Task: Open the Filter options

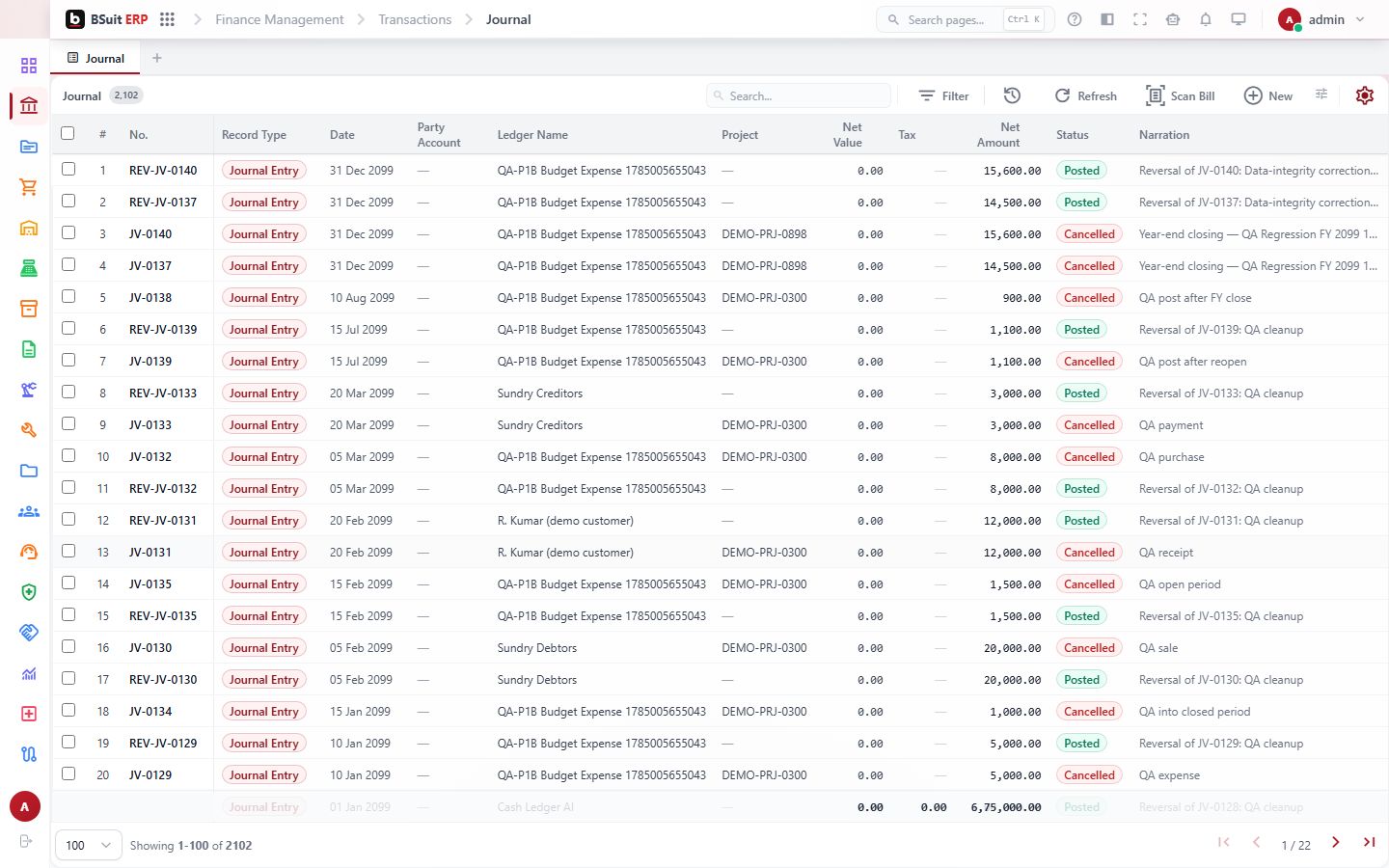Action: (x=943, y=95)
